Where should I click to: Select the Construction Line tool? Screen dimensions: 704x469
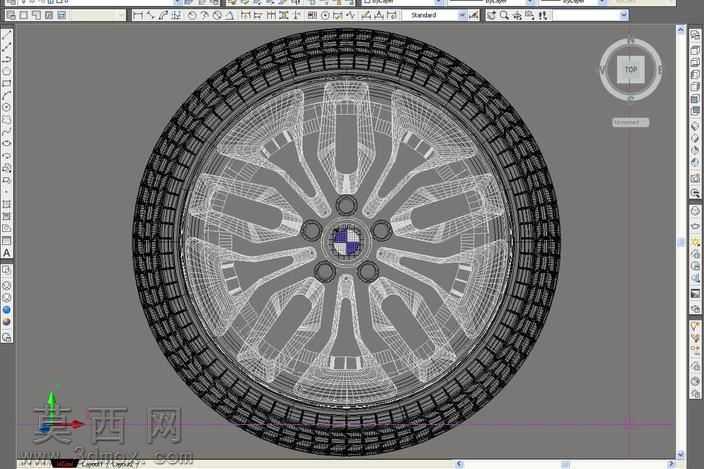coord(7,47)
